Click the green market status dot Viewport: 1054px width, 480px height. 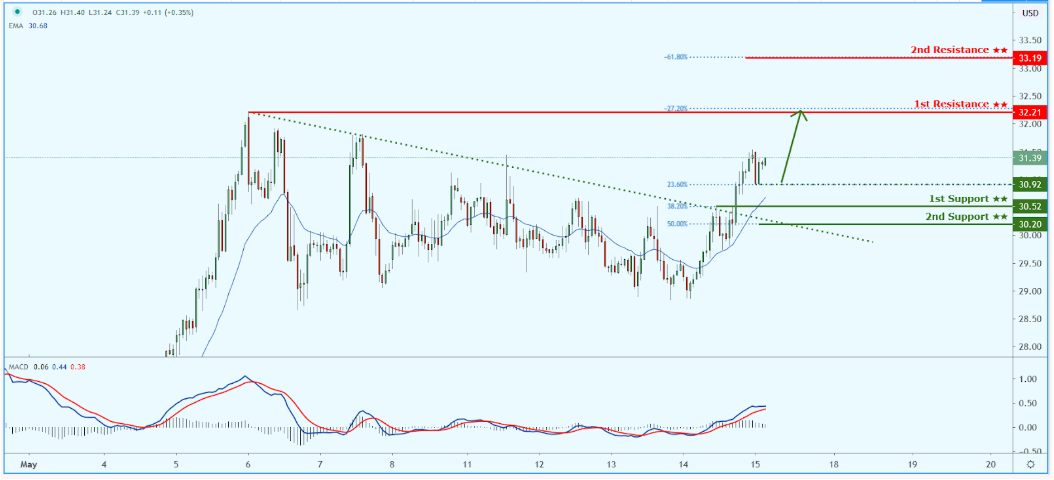15,12
